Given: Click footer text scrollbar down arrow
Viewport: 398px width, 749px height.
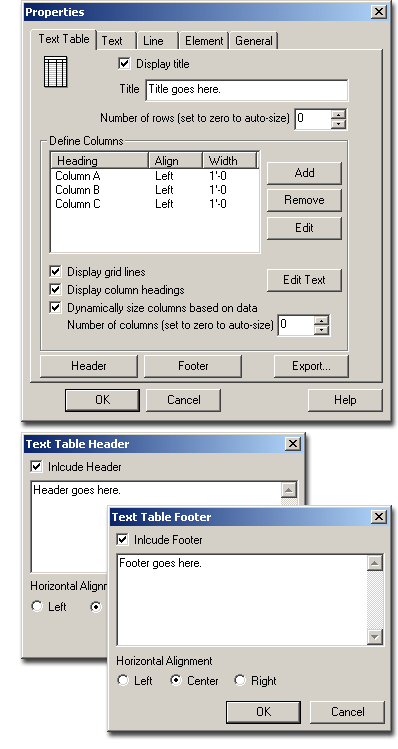Looking at the screenshot, I should 375,637.
